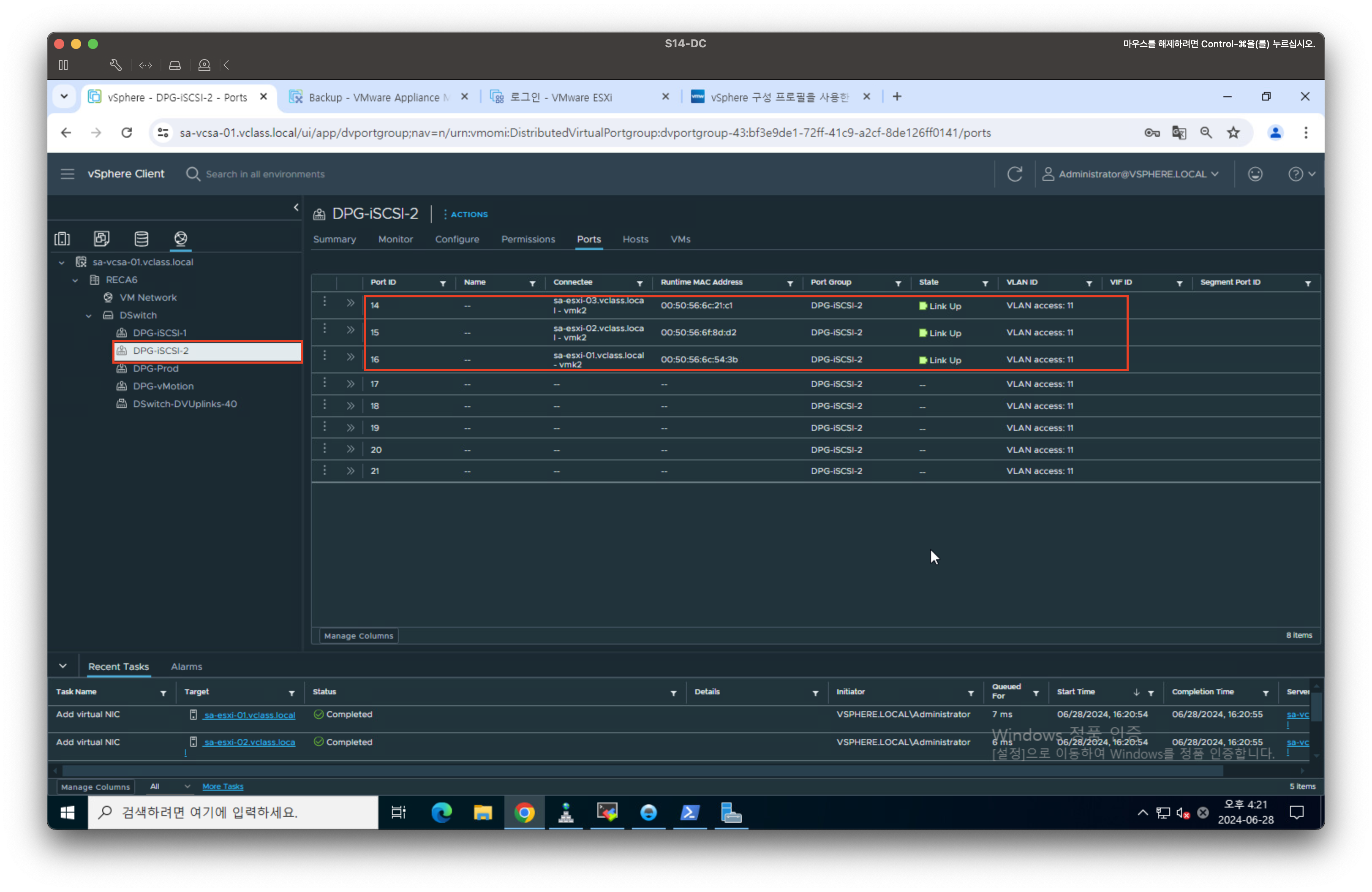Switch to the Configure tab
1372x892 pixels.
coord(457,239)
